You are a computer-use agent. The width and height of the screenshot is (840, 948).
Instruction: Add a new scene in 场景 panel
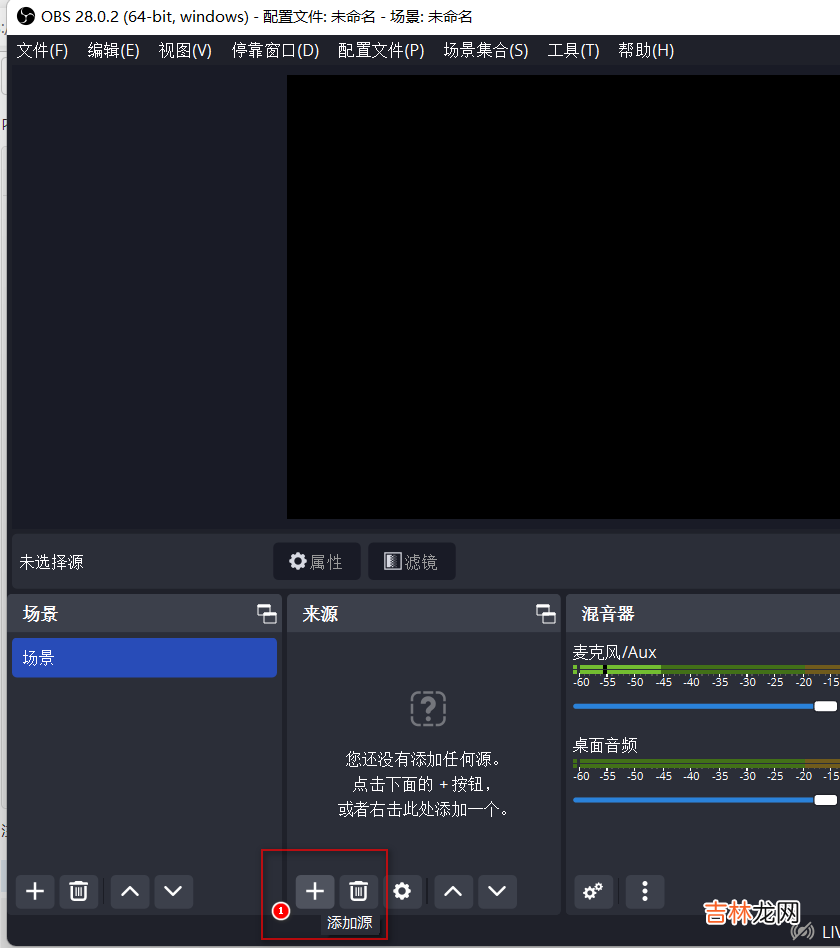[35, 891]
